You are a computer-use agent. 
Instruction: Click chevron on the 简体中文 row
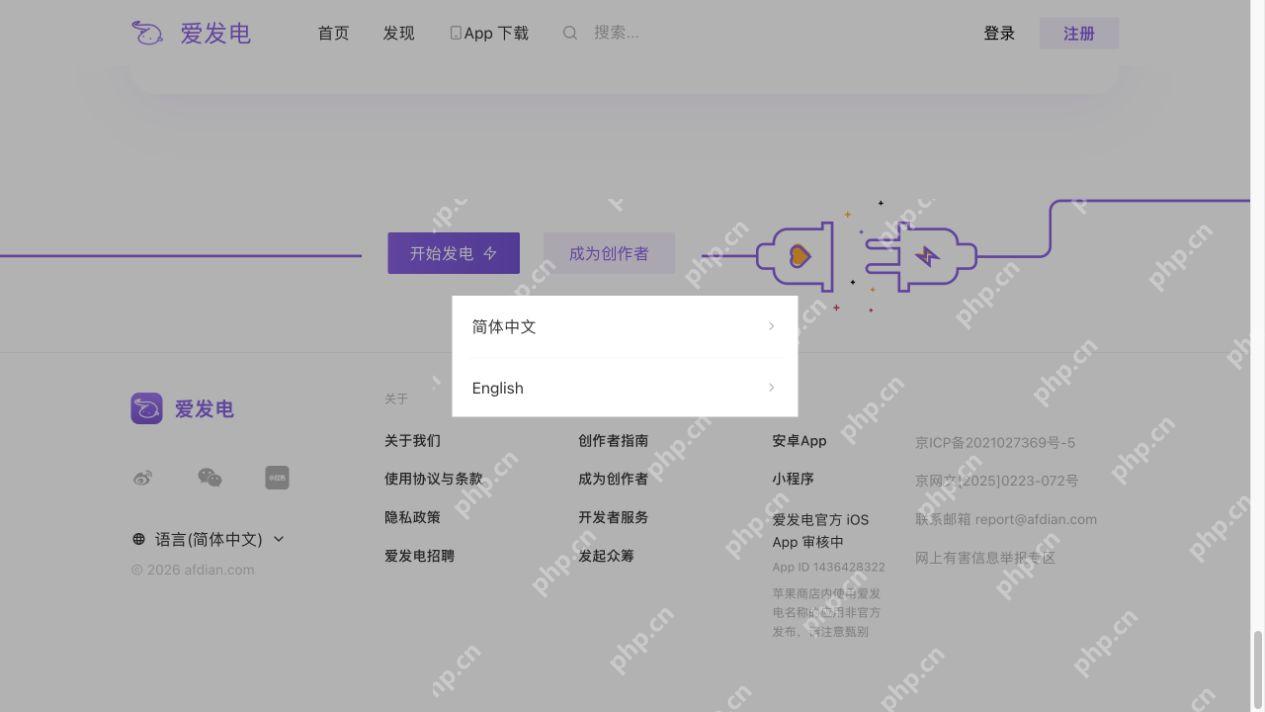pos(771,326)
